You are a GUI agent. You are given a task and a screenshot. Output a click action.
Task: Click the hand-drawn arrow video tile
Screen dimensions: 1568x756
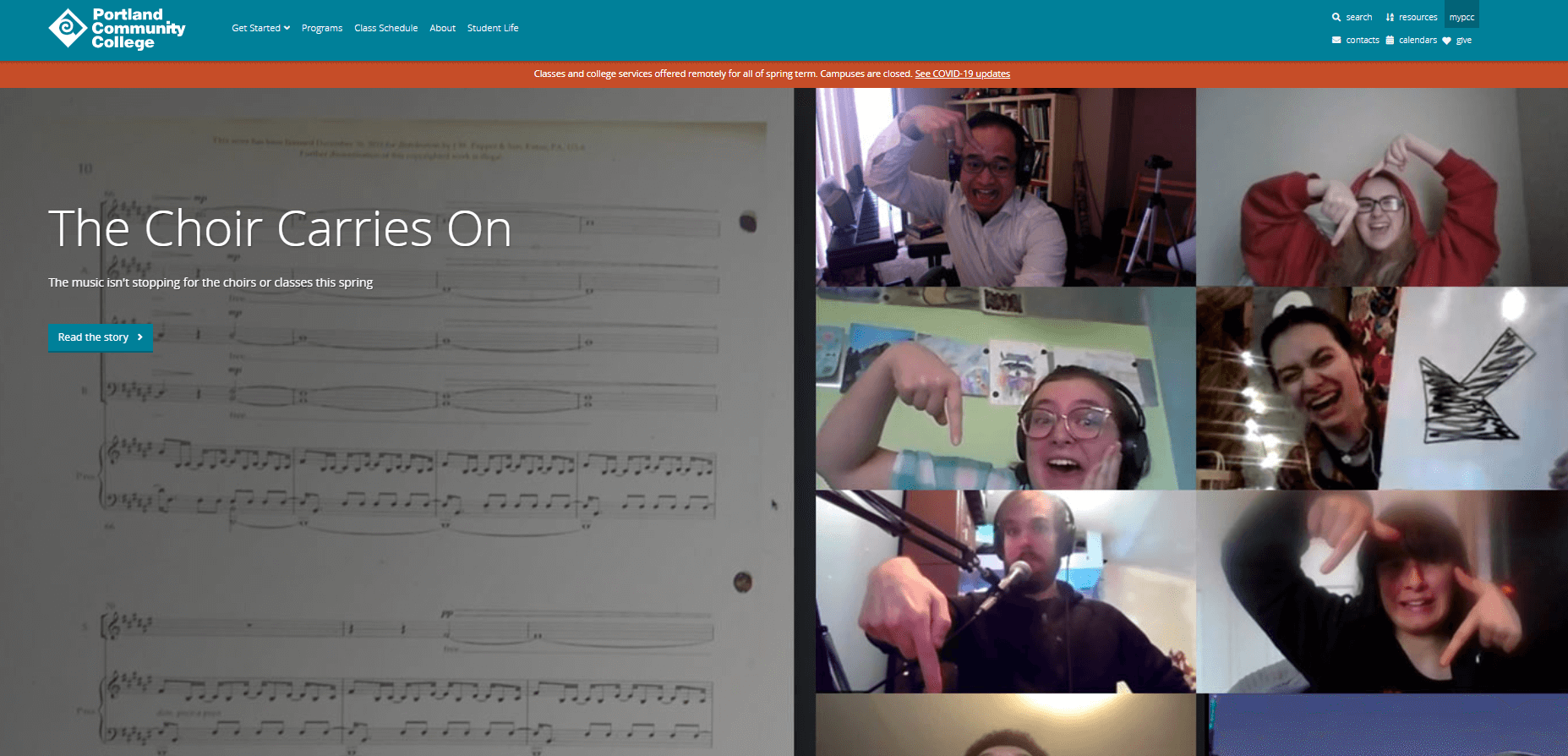tap(1381, 388)
